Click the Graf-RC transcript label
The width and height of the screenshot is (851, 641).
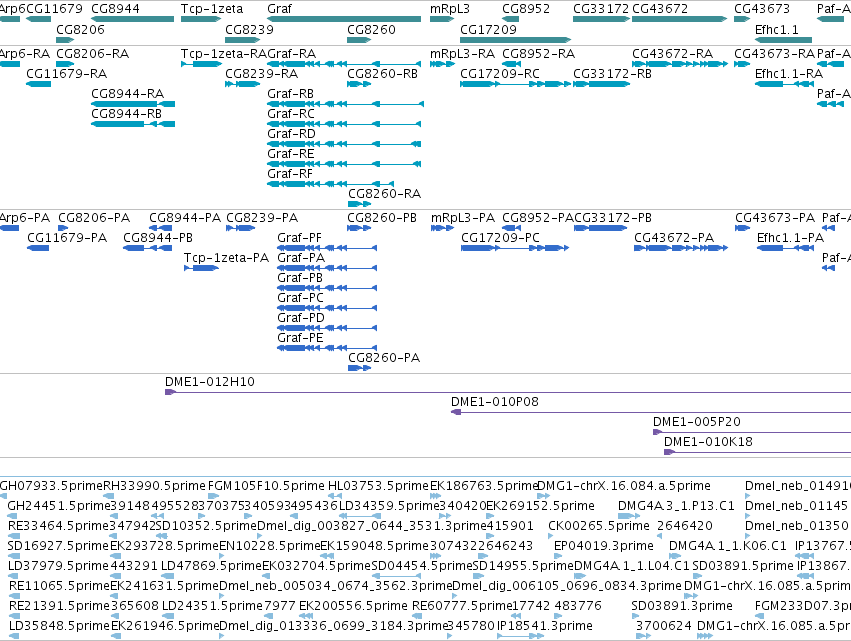pos(290,113)
